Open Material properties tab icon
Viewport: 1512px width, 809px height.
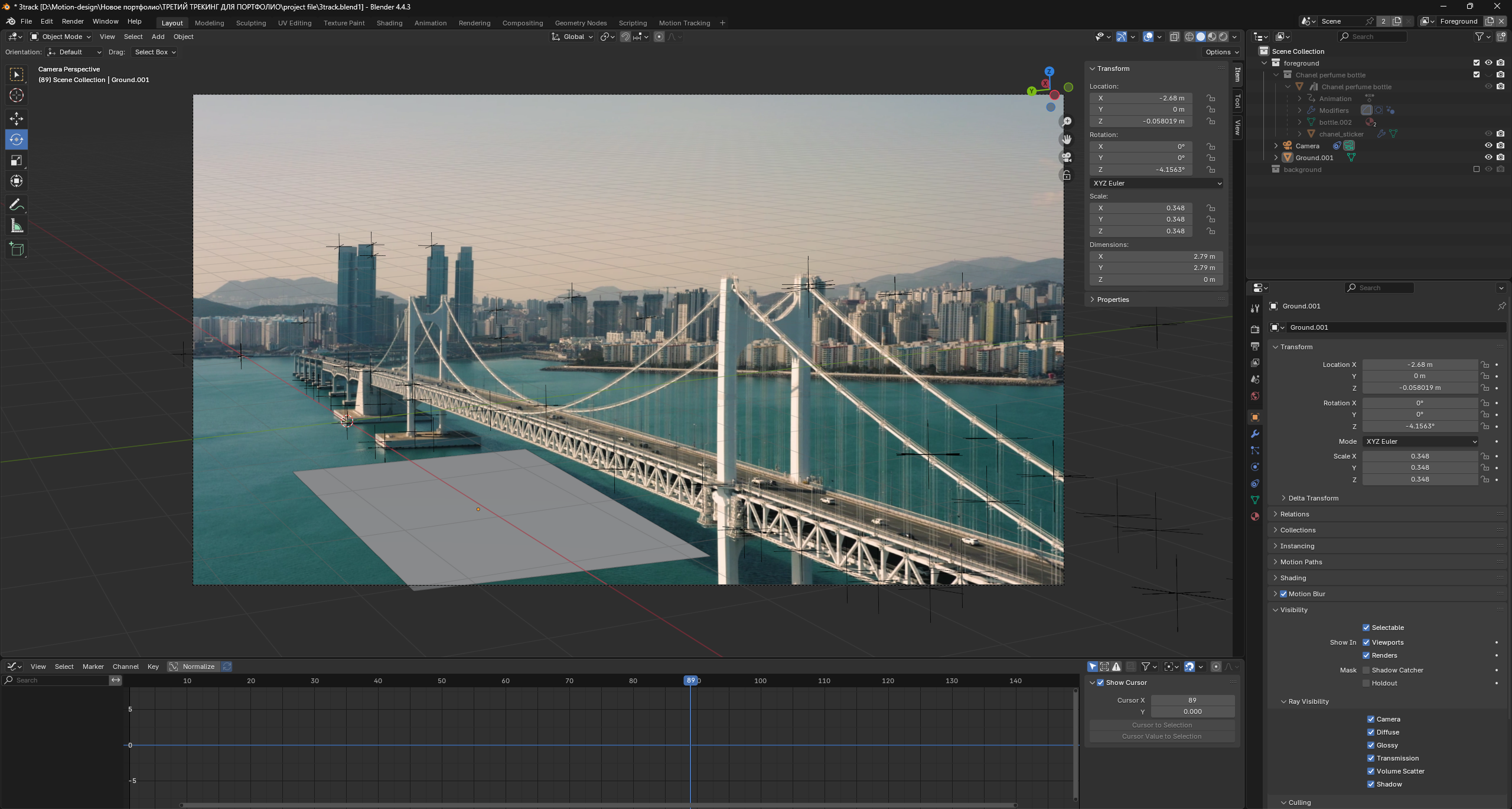(1255, 516)
